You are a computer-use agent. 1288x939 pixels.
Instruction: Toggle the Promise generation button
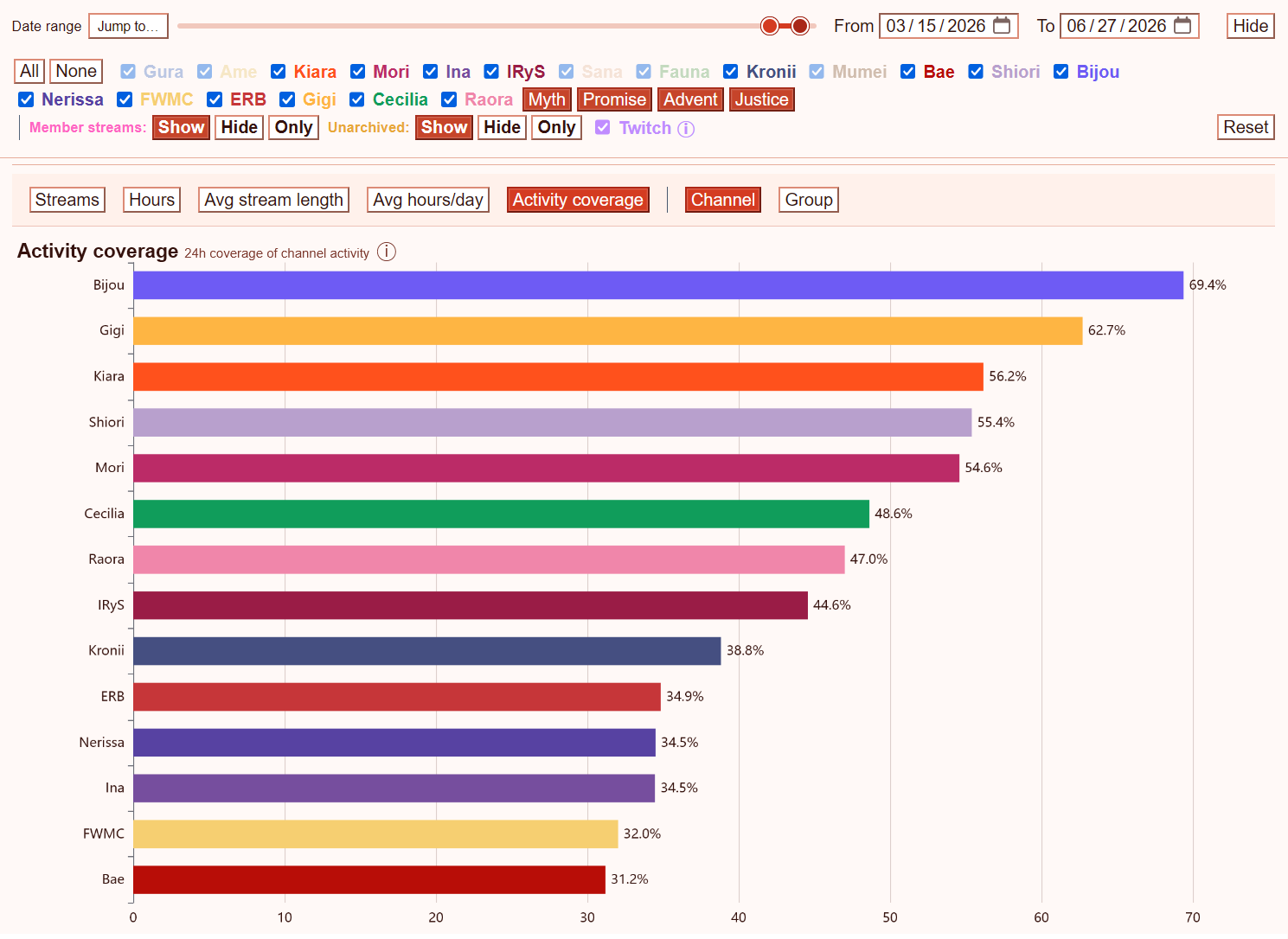[614, 99]
